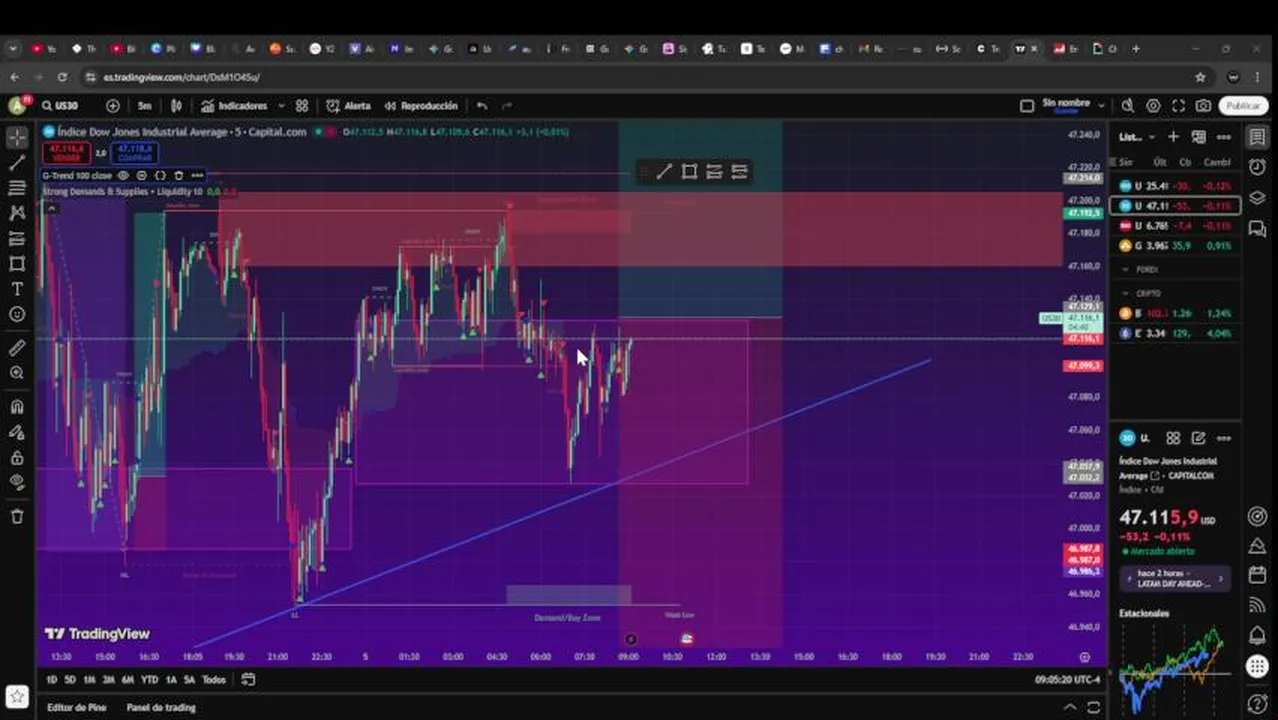Open the Fibonacci tools in left toolbar
The image size is (1278, 720).
[17, 187]
